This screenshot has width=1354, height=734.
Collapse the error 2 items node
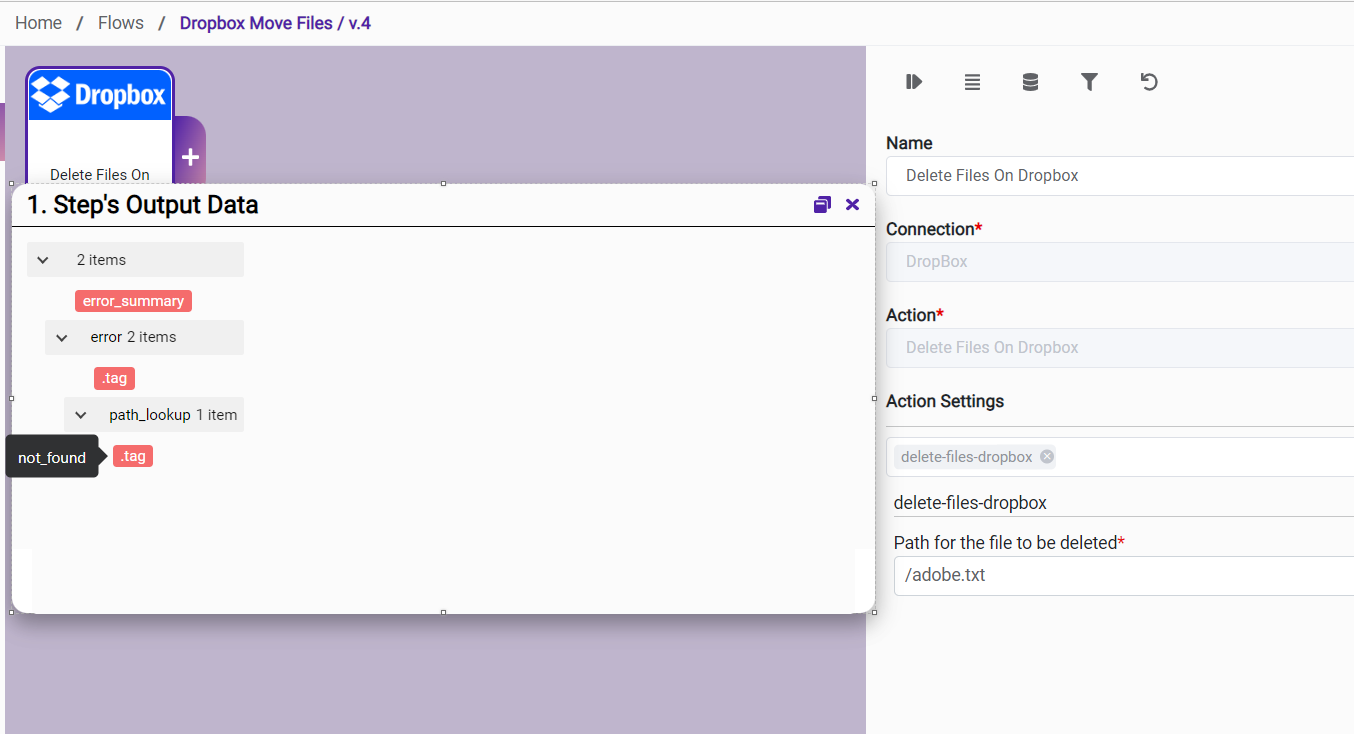pos(62,338)
